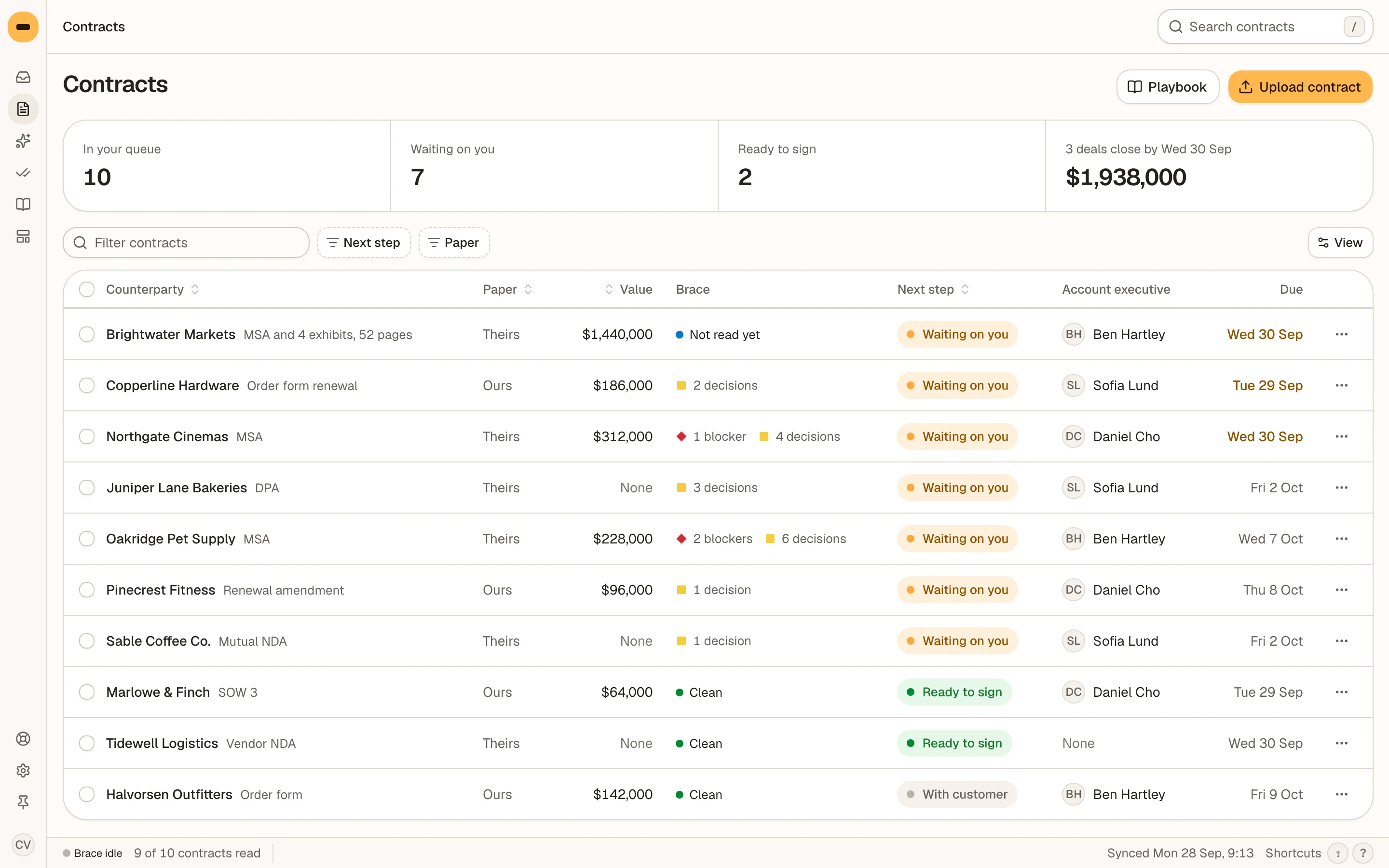
Task: Sort by Value column
Action: [x=628, y=289]
